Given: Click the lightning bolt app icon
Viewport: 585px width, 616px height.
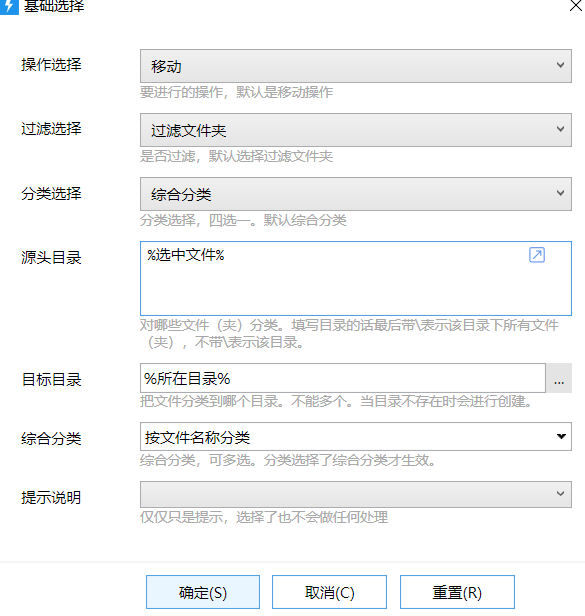Looking at the screenshot, I should (x=9, y=7).
